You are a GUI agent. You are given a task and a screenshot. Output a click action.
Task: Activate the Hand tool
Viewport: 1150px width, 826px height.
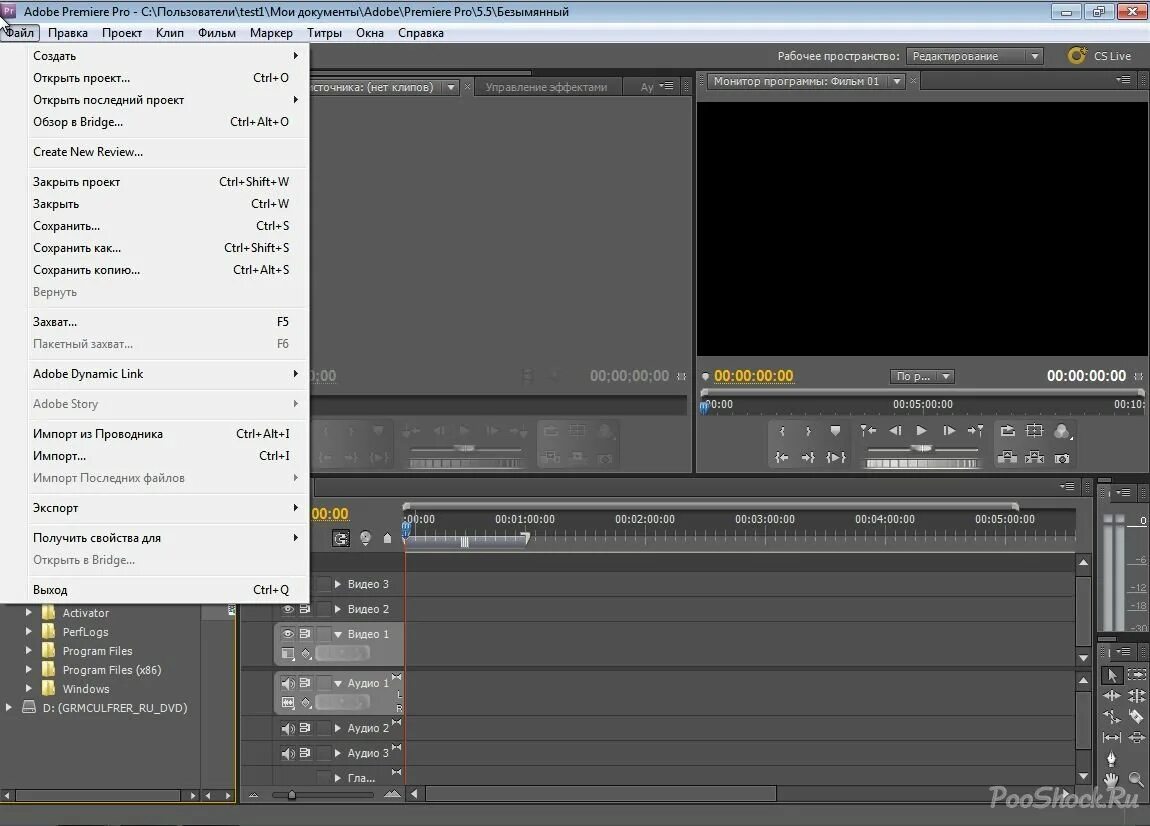[1111, 778]
